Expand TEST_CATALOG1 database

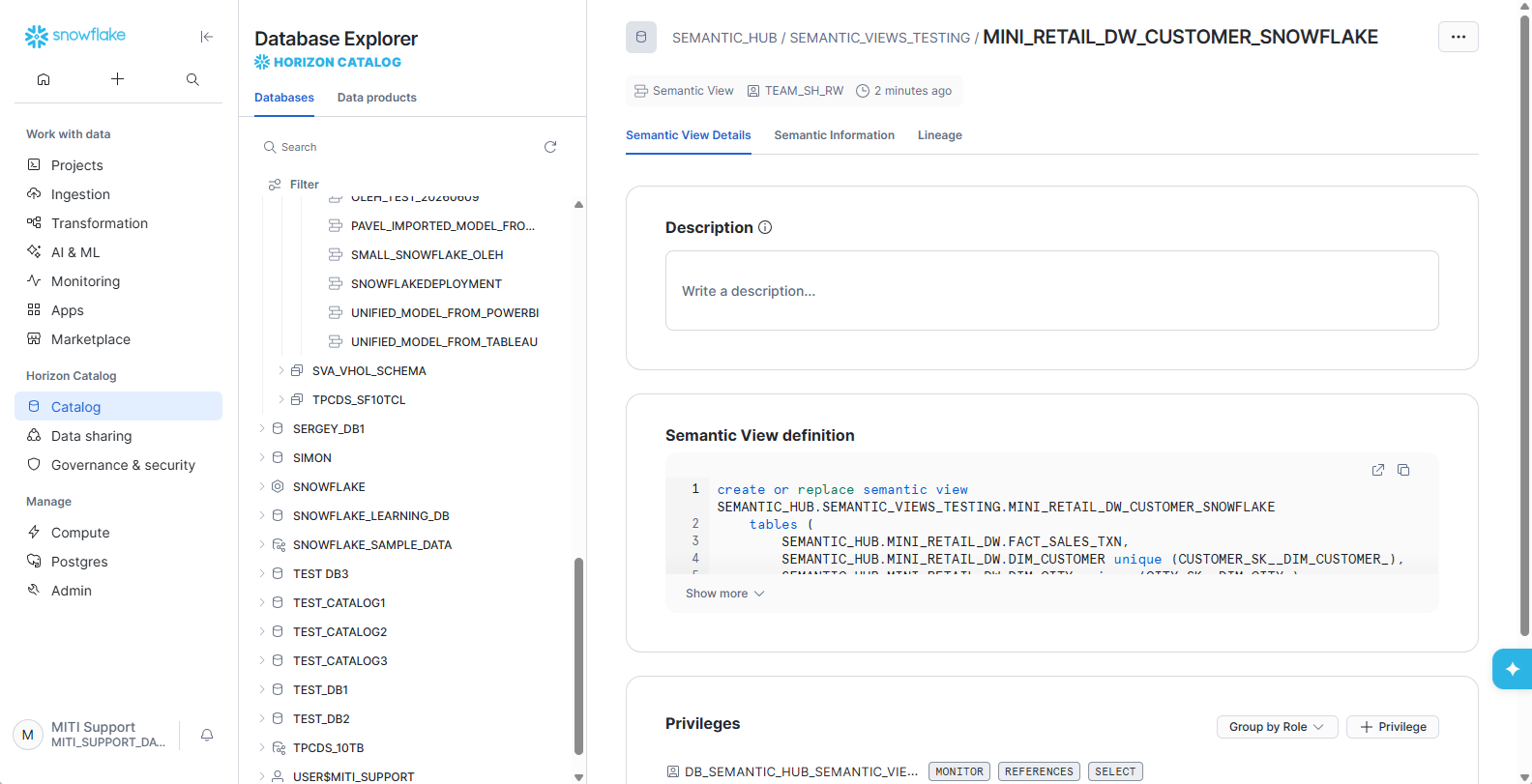[262, 602]
